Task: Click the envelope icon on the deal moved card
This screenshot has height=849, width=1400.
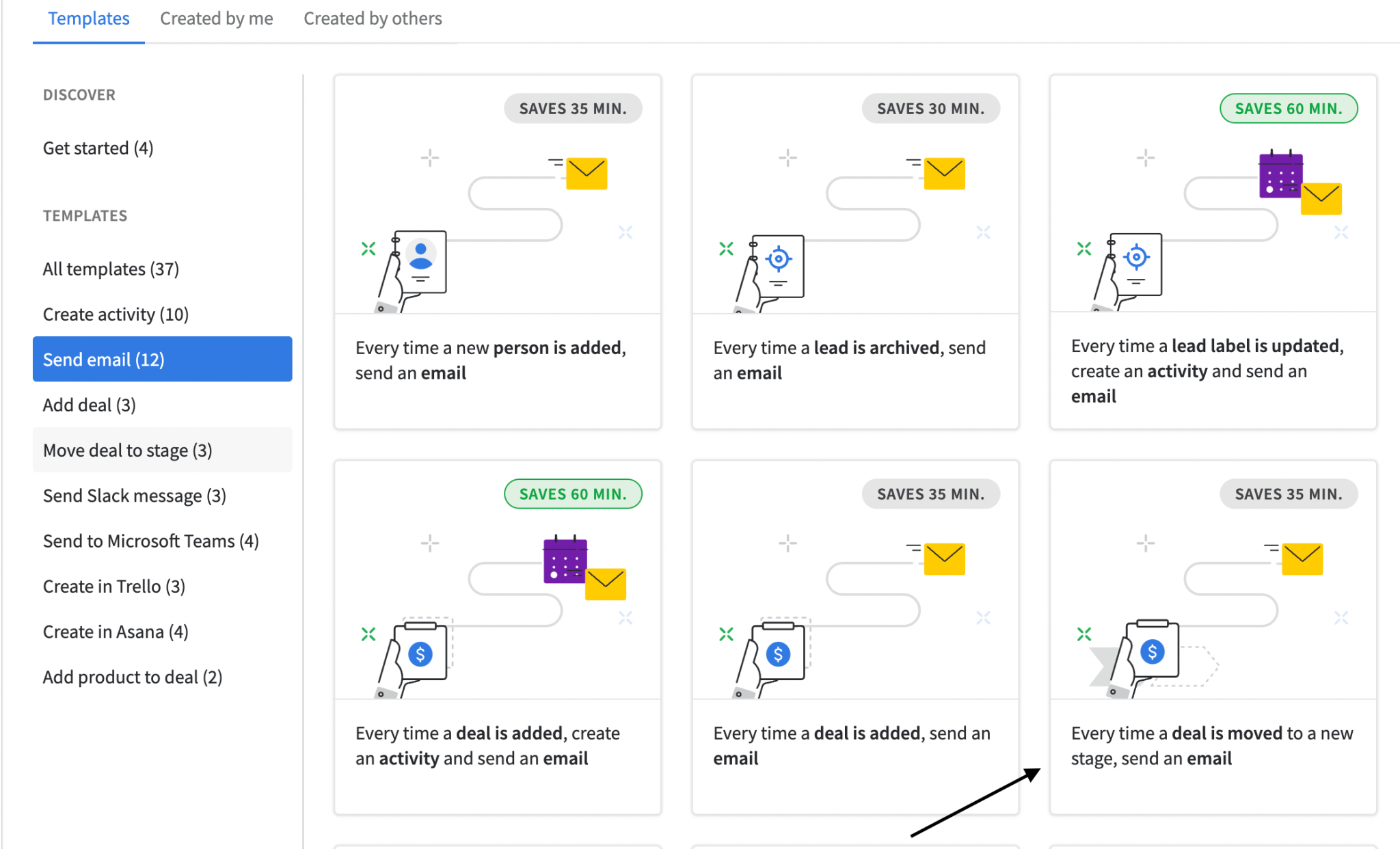Action: tap(1303, 558)
